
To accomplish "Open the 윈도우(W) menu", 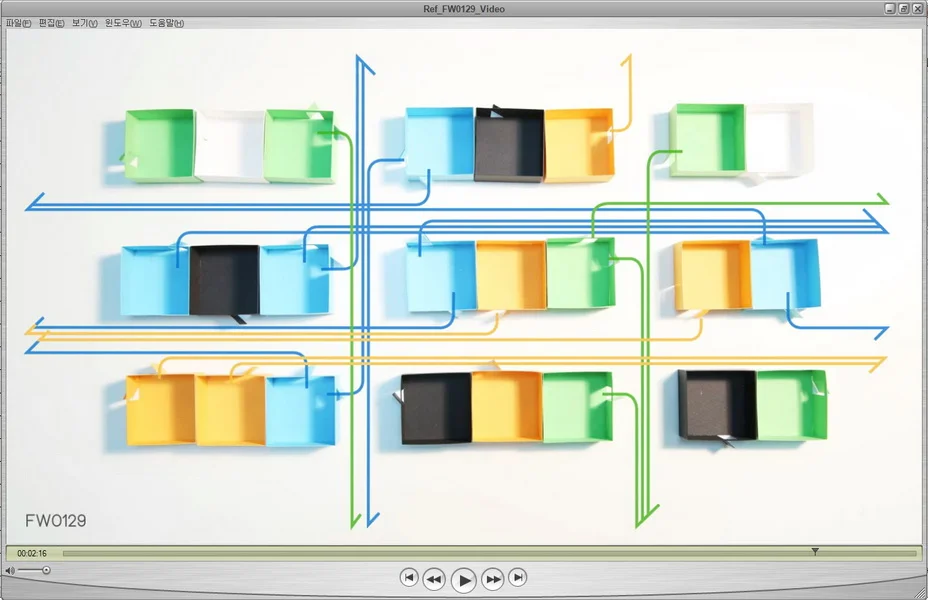I will tap(123, 23).
